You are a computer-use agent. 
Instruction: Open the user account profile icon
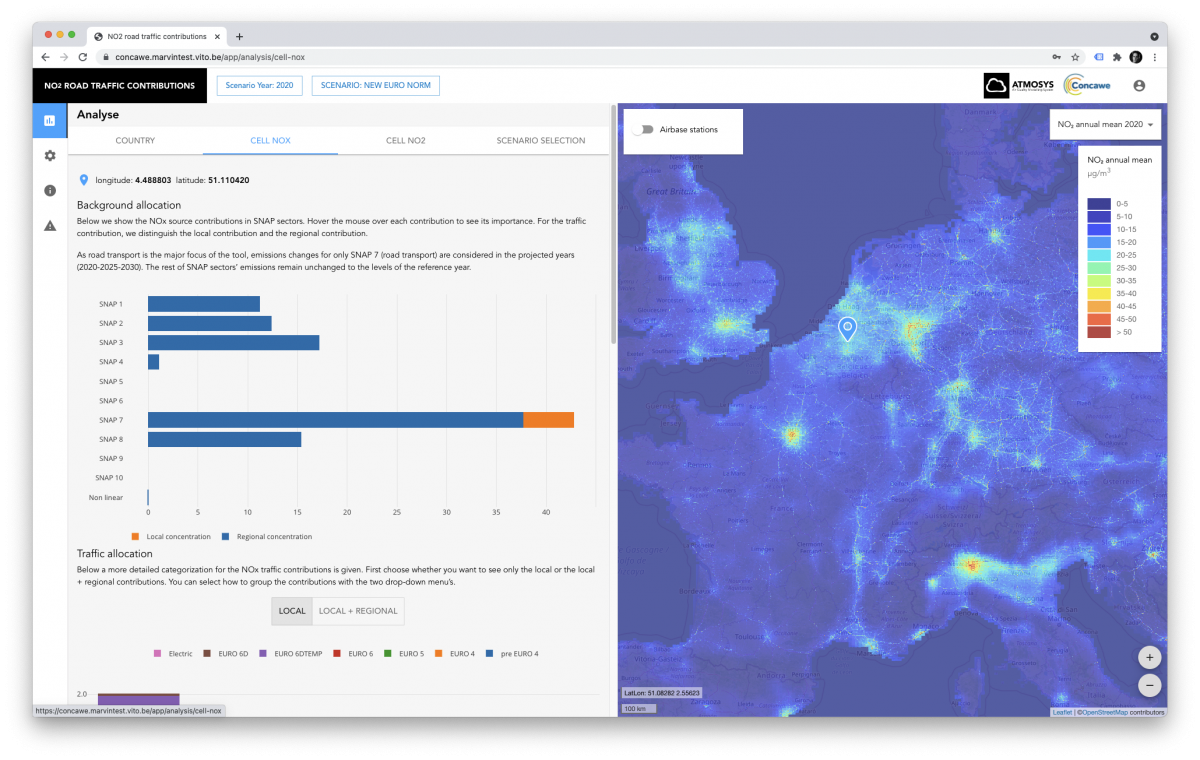tap(1139, 86)
